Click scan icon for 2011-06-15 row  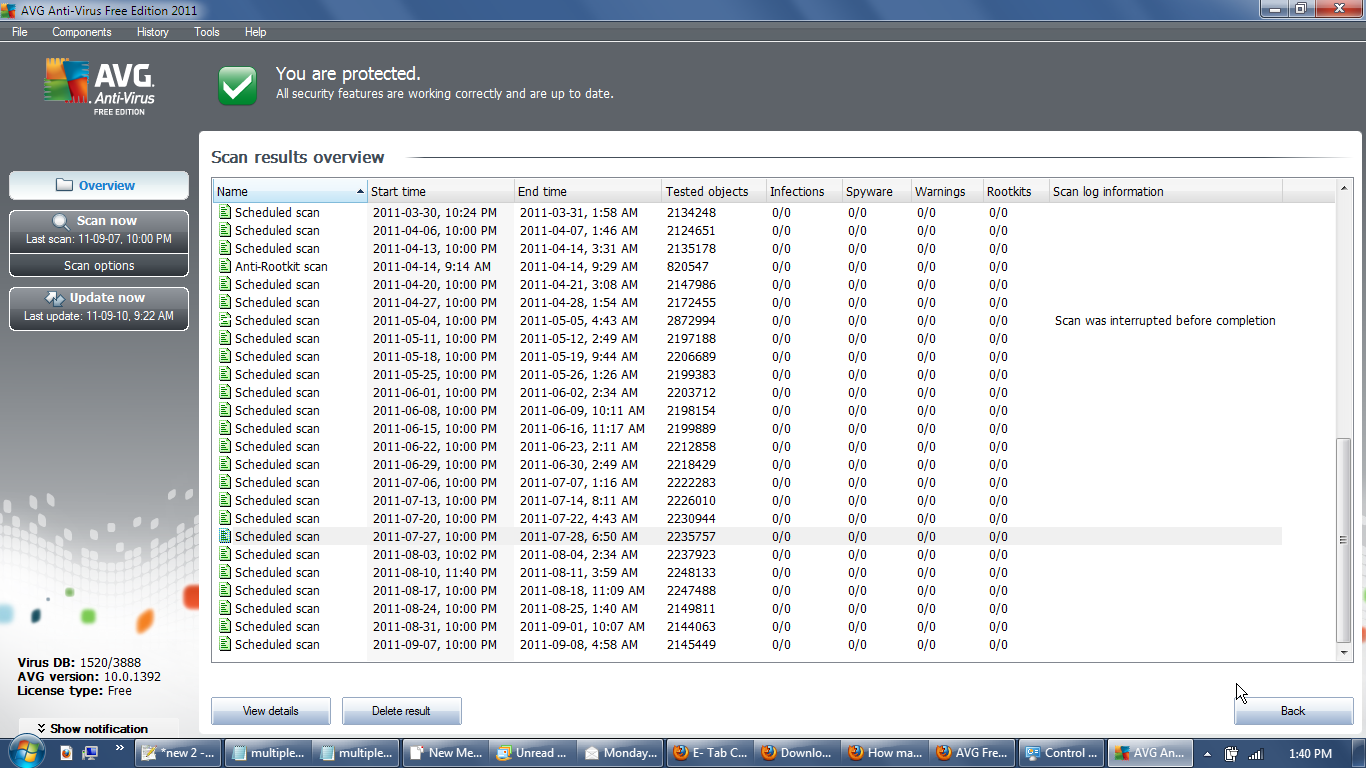pyautogui.click(x=225, y=428)
